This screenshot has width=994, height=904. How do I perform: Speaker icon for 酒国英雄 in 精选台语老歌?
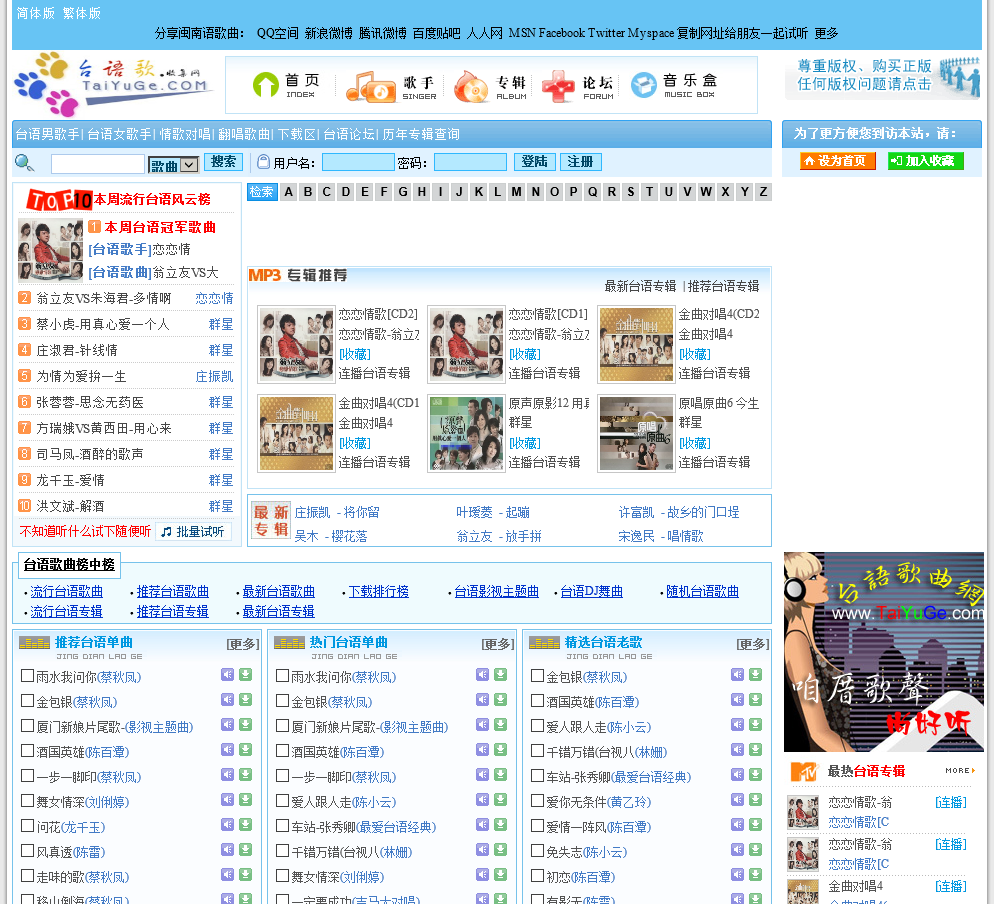click(737, 699)
